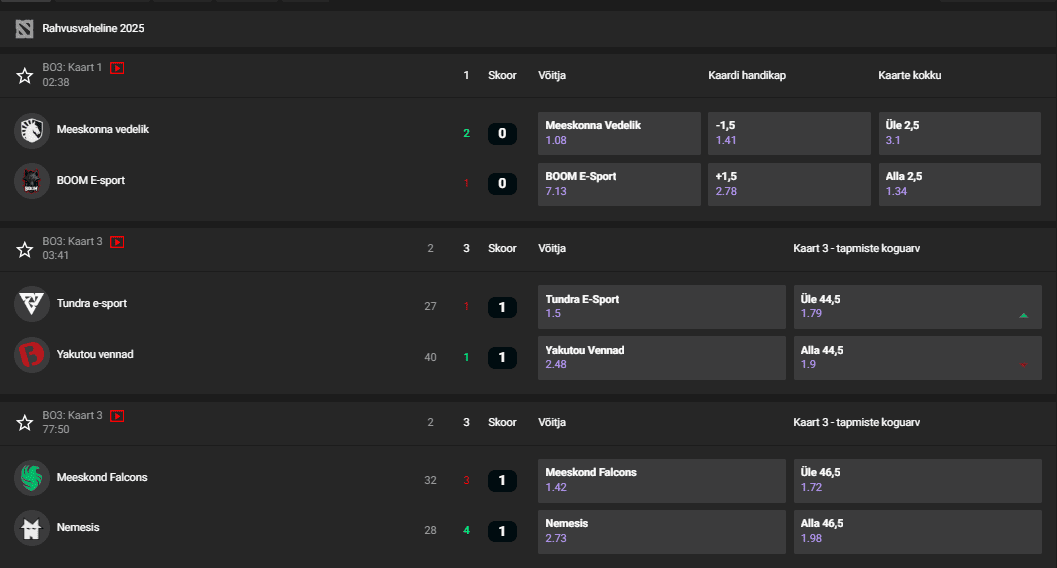Click Meeskonna vedelik team logo
Screen dimensions: 1057x568
coord(32,130)
